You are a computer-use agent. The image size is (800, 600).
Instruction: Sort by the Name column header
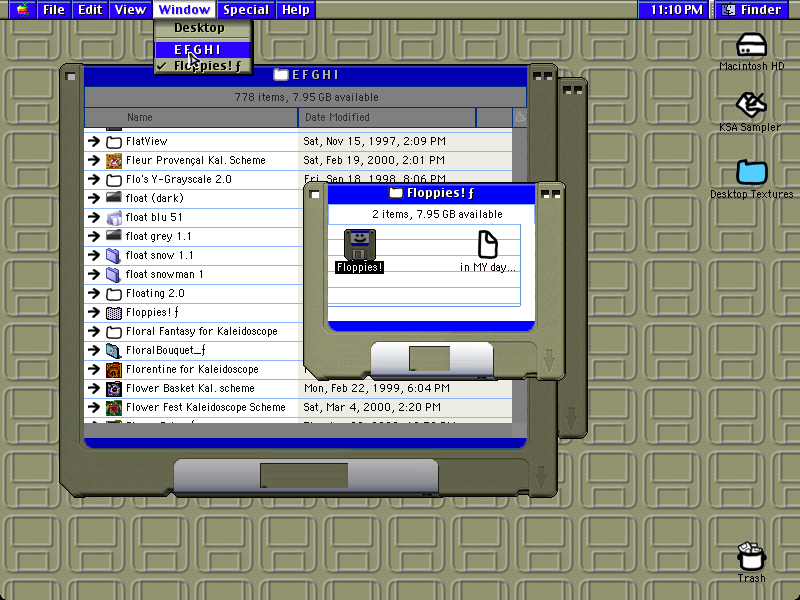pos(191,117)
